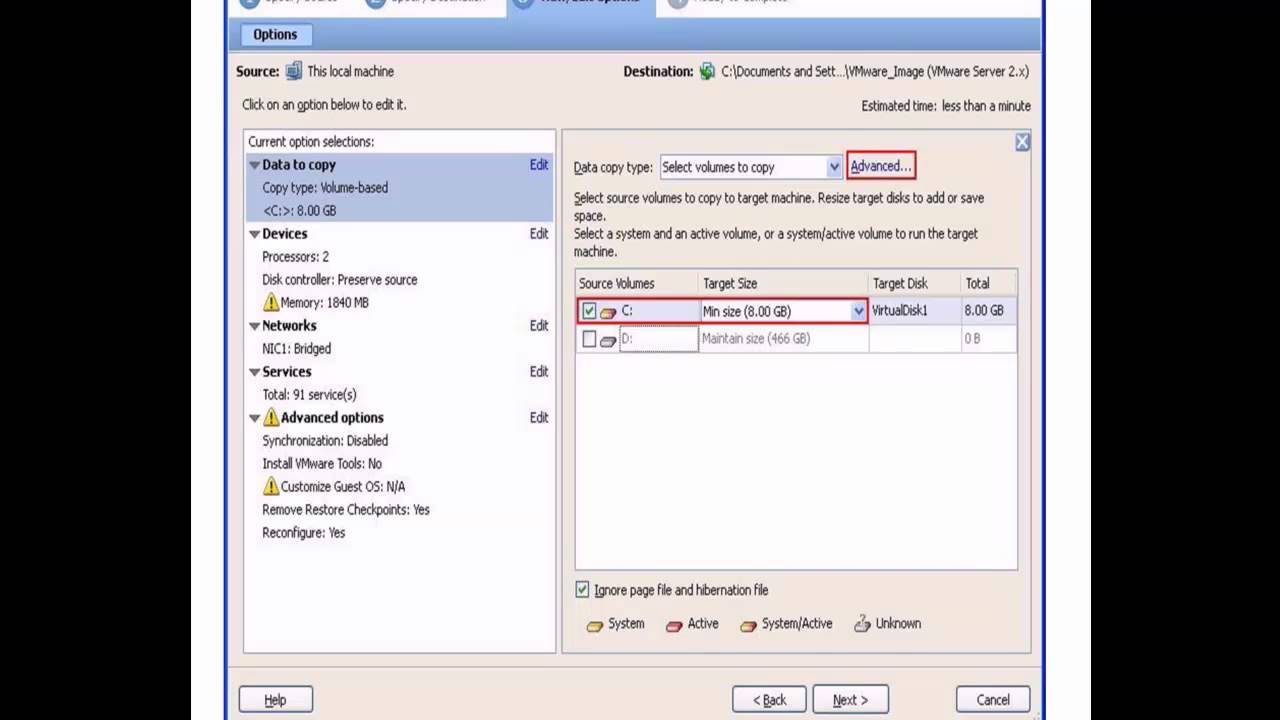The height and width of the screenshot is (720, 1280).
Task: Click the source local machine computer icon
Action: pos(293,71)
